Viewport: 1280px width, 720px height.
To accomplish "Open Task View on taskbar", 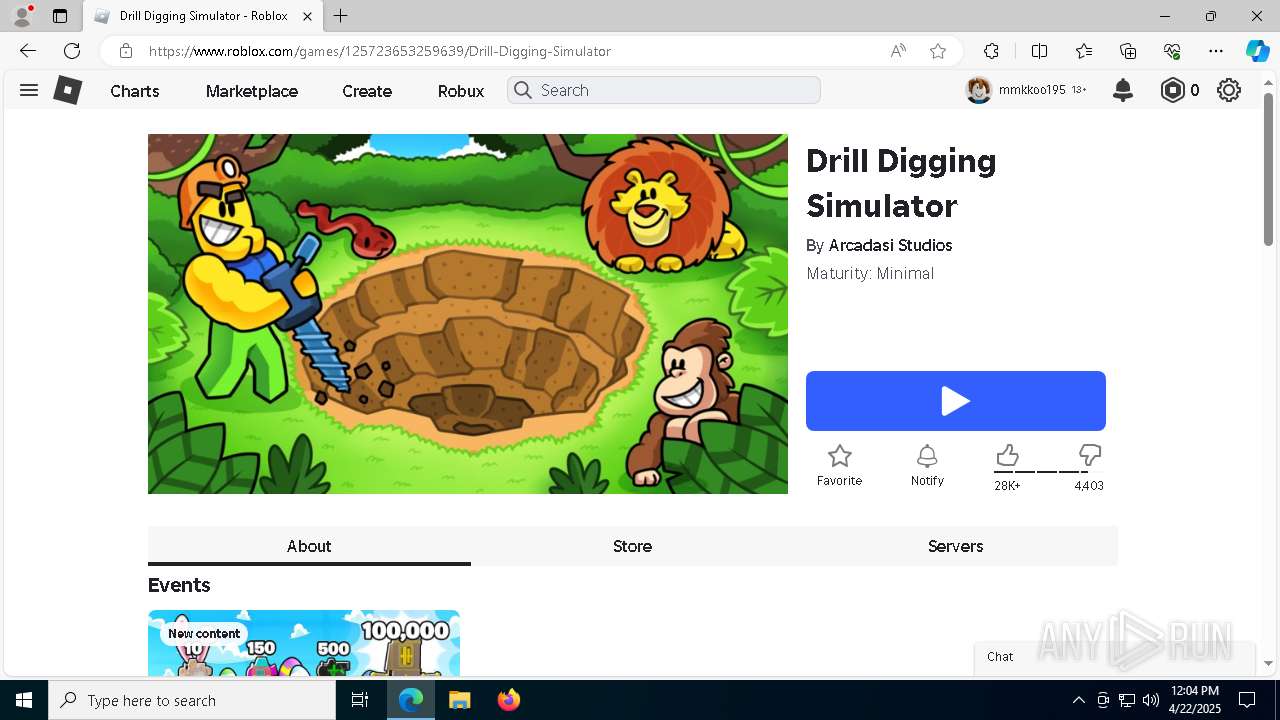I will pos(360,700).
